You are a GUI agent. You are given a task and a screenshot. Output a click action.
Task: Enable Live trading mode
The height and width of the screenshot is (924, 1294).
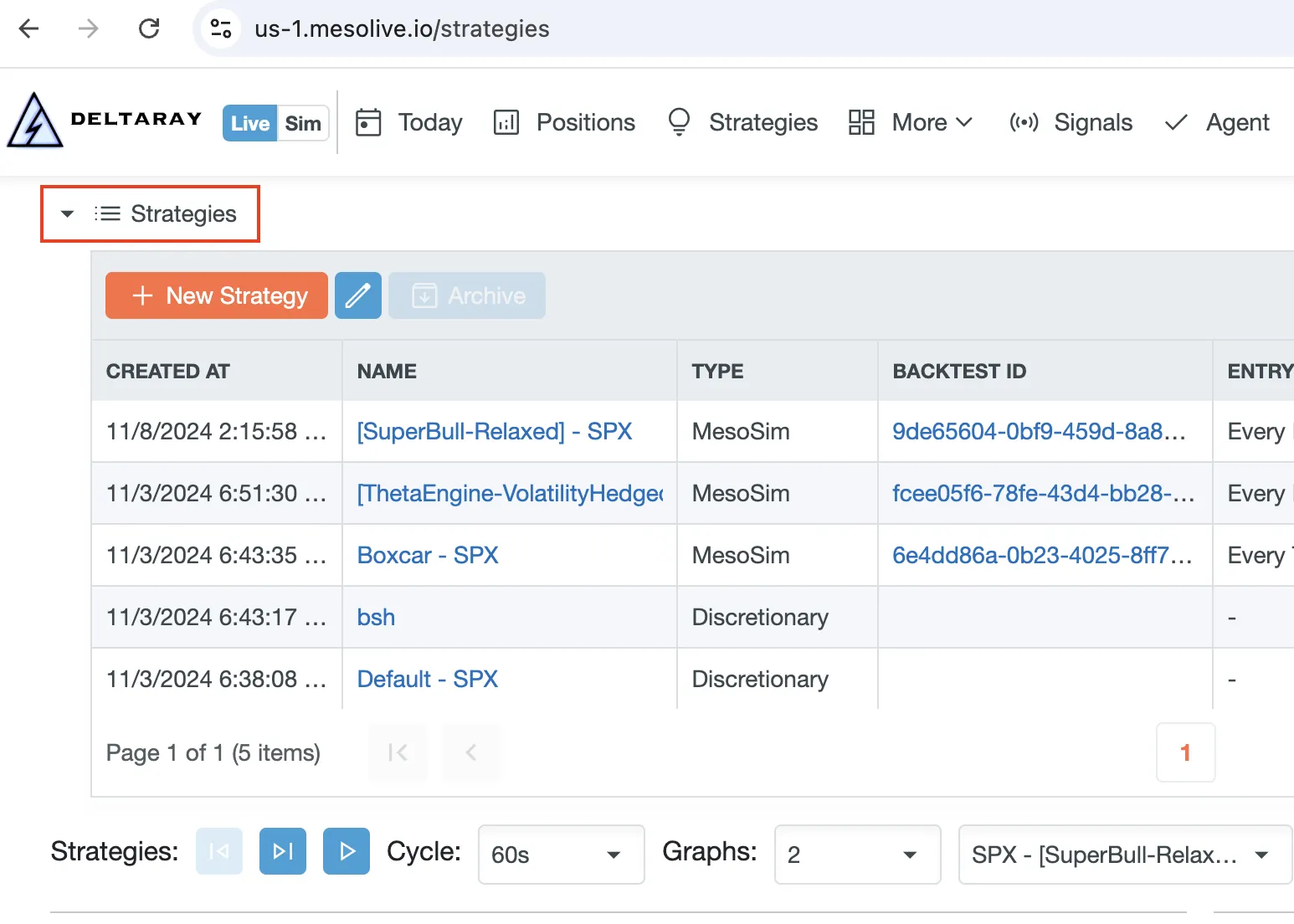[249, 123]
